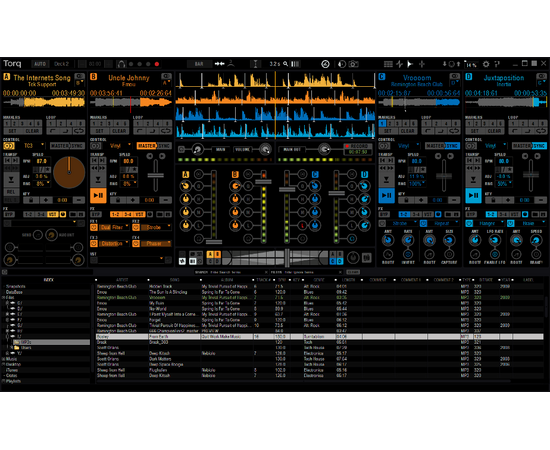Toggle SYNC on Deck D

pyautogui.click(x=539, y=146)
